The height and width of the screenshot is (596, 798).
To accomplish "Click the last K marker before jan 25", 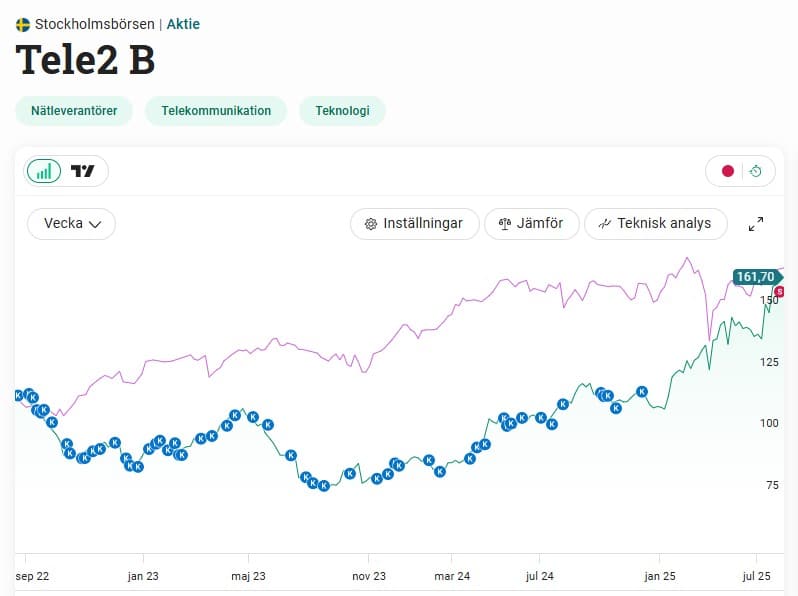I will point(642,392).
